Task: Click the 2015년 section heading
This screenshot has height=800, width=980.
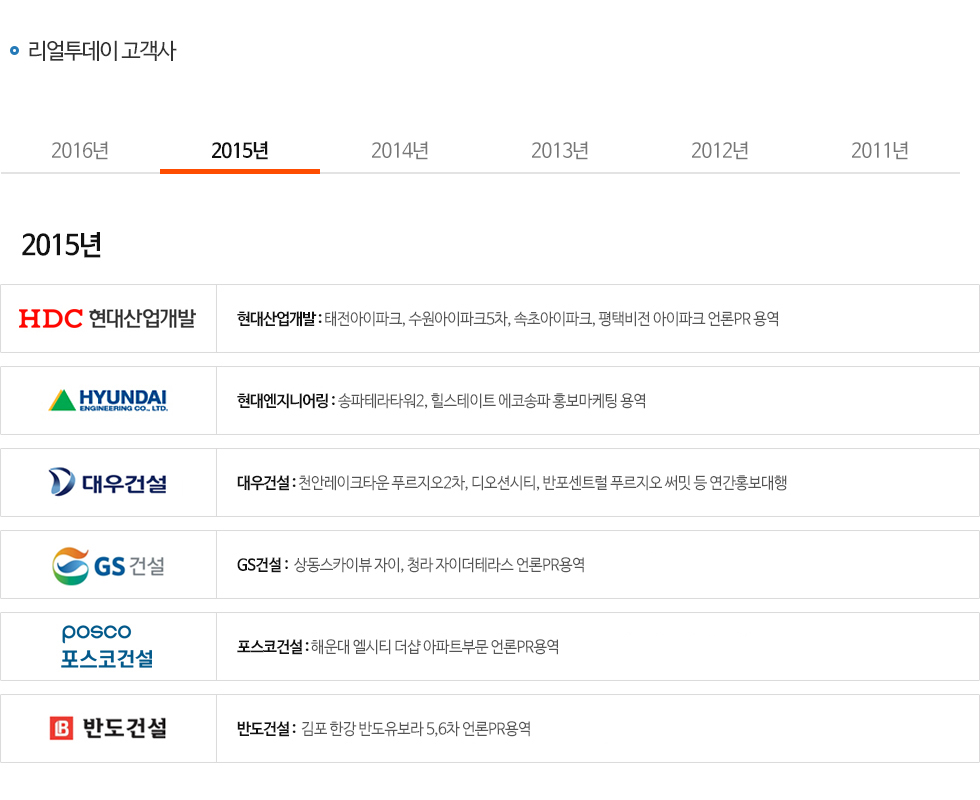Action: click(x=61, y=244)
